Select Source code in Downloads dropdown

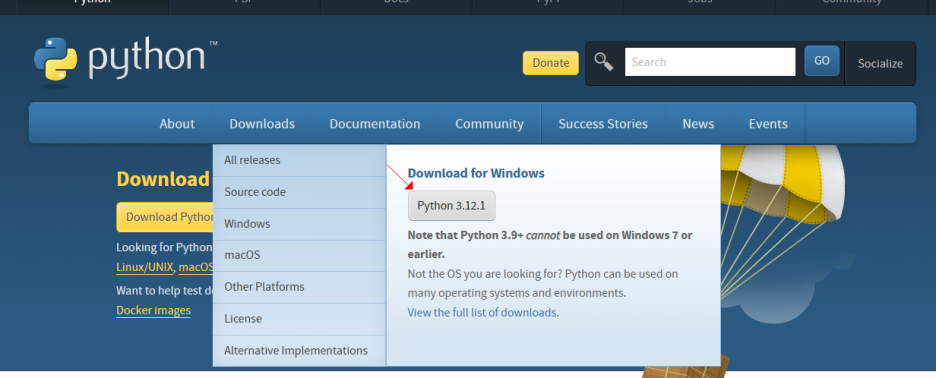tap(299, 192)
